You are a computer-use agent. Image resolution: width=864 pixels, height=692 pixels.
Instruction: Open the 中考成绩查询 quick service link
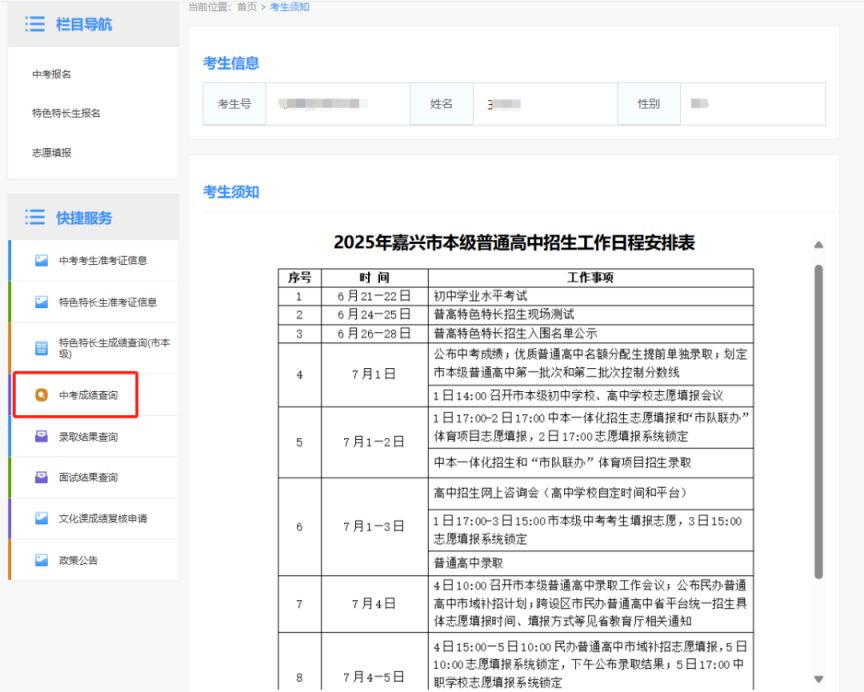point(89,396)
